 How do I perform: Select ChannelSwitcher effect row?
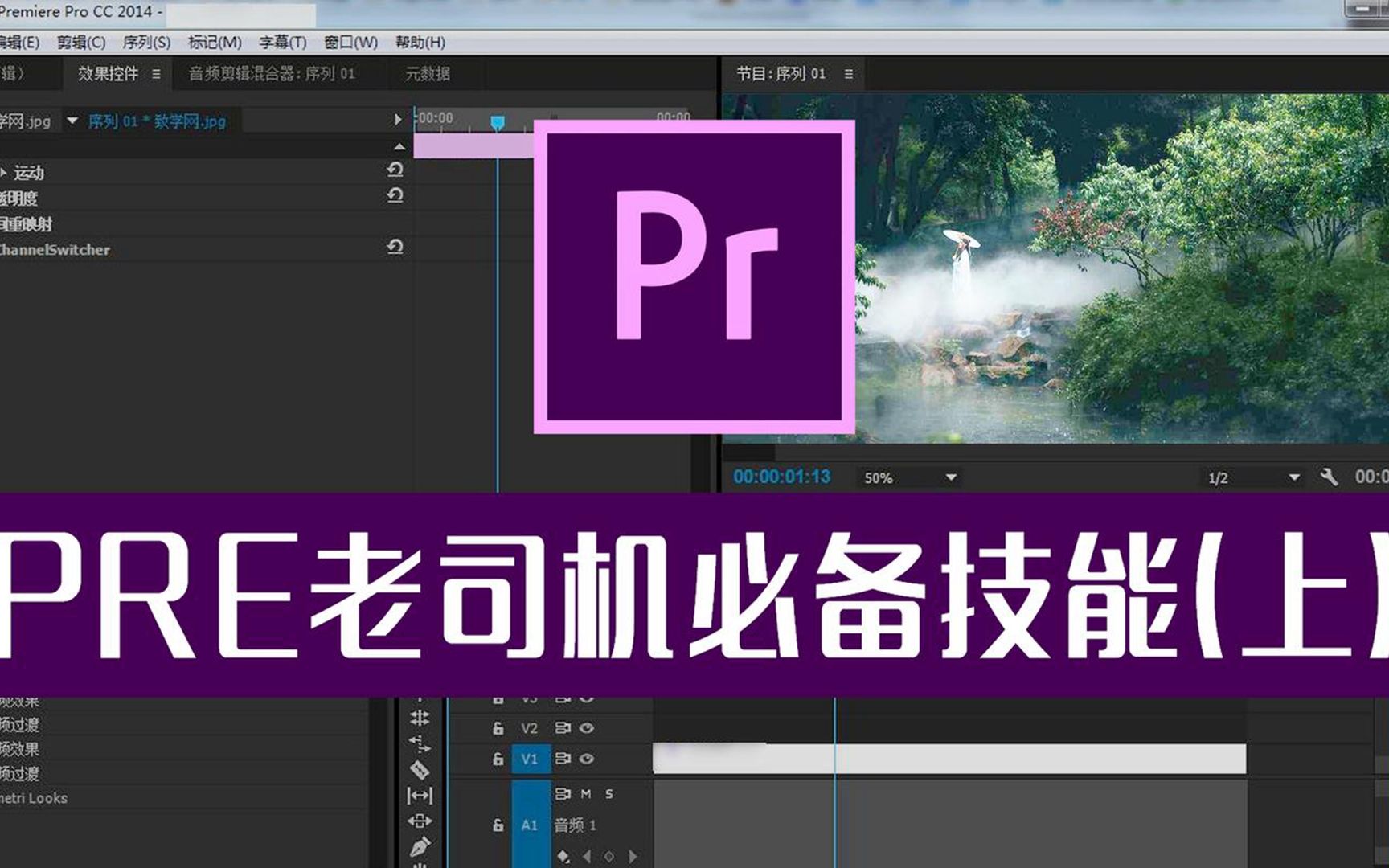(x=201, y=249)
